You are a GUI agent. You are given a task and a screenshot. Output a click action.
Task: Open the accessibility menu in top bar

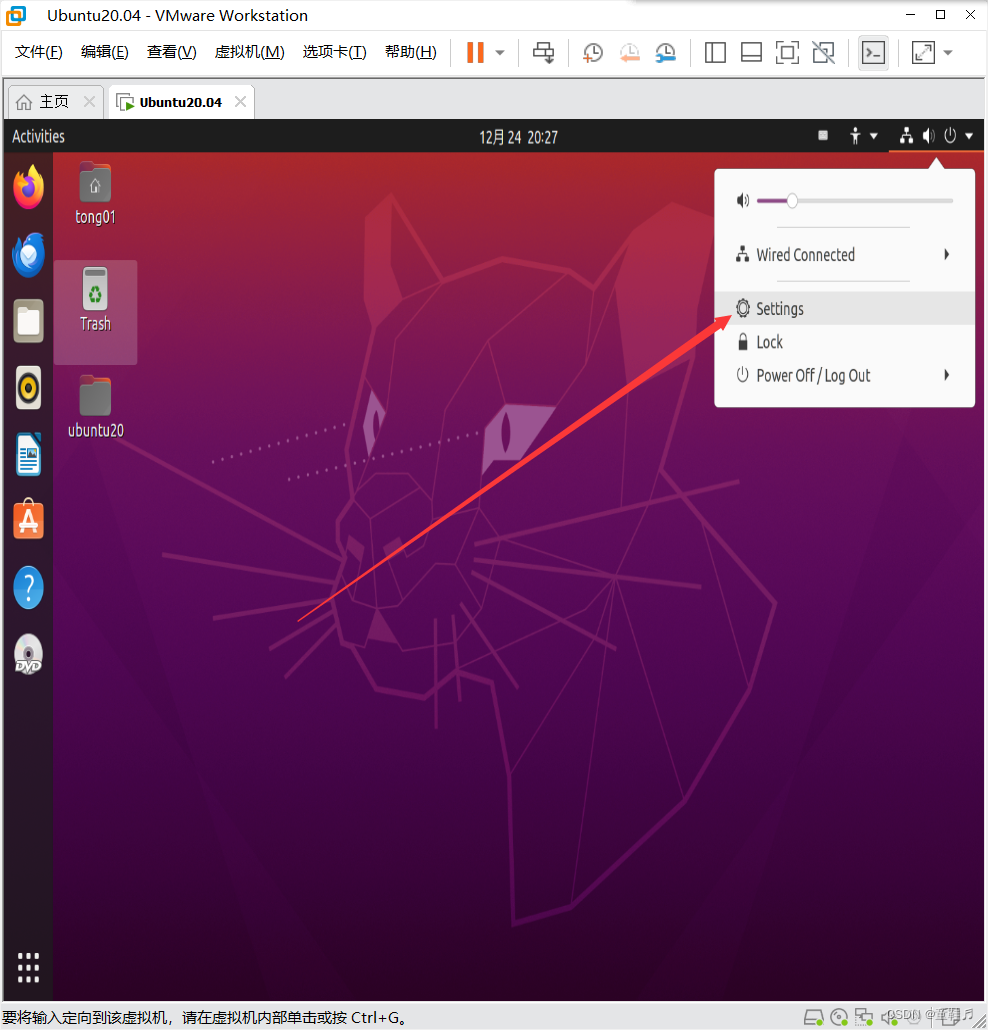click(x=863, y=136)
